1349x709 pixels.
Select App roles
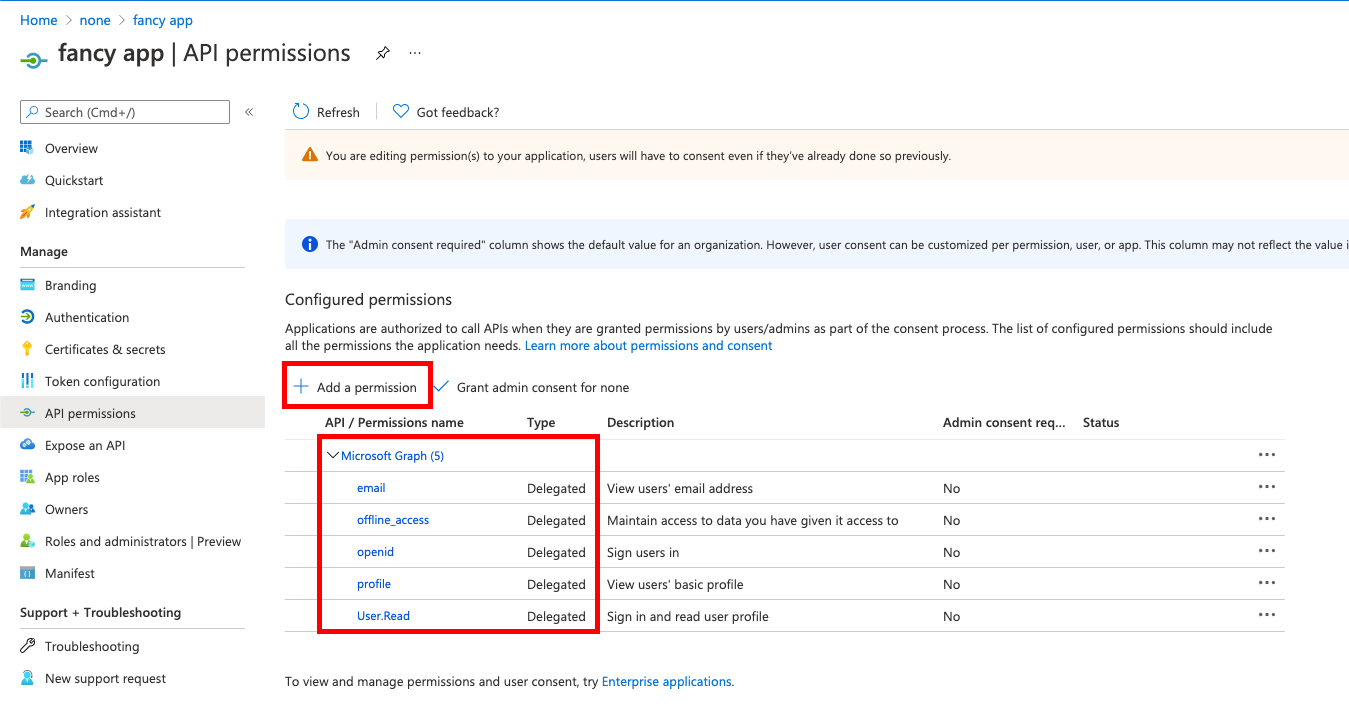pyautogui.click(x=74, y=477)
